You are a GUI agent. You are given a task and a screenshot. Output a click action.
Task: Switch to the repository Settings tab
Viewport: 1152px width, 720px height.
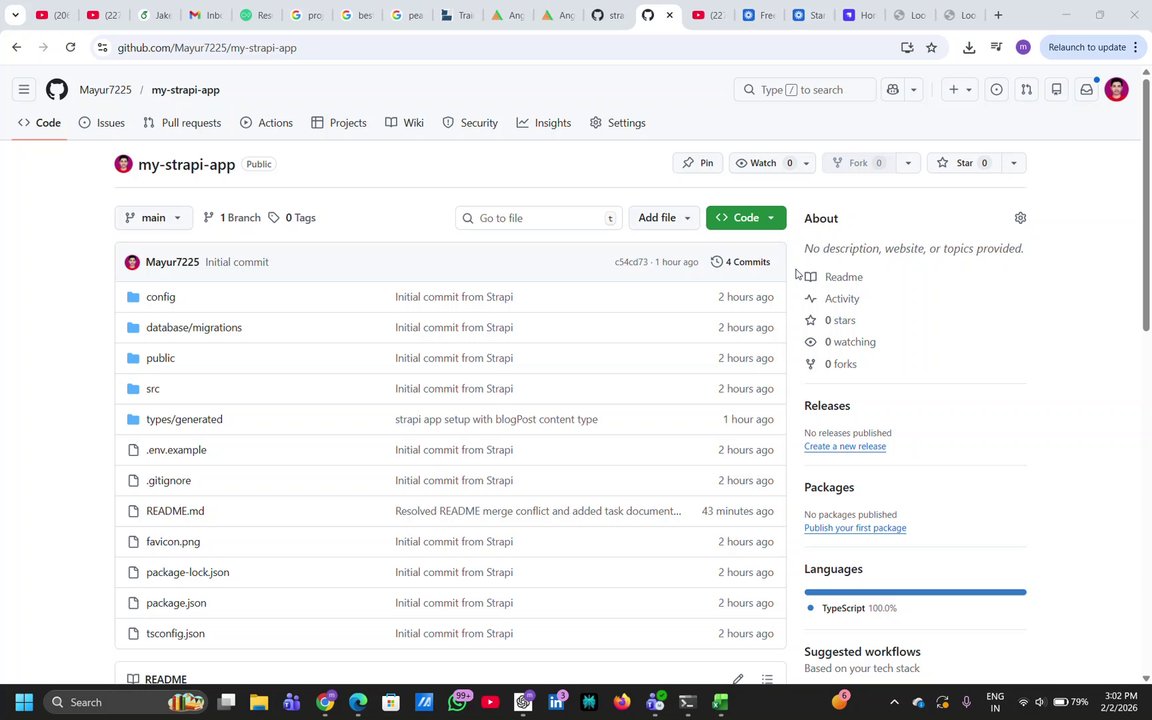(618, 123)
